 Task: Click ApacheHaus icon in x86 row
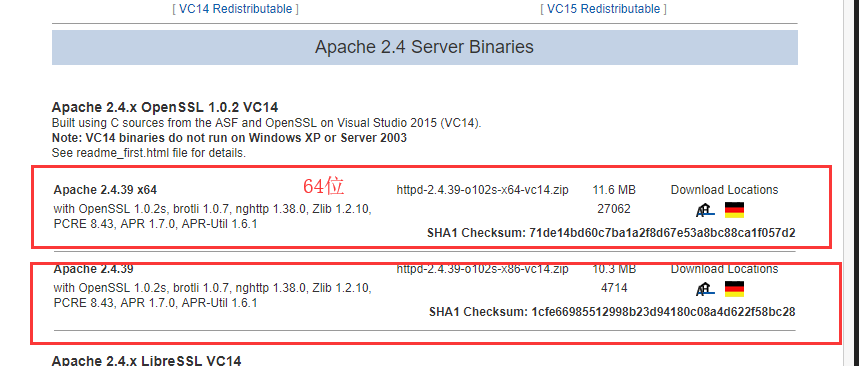[x=705, y=289]
